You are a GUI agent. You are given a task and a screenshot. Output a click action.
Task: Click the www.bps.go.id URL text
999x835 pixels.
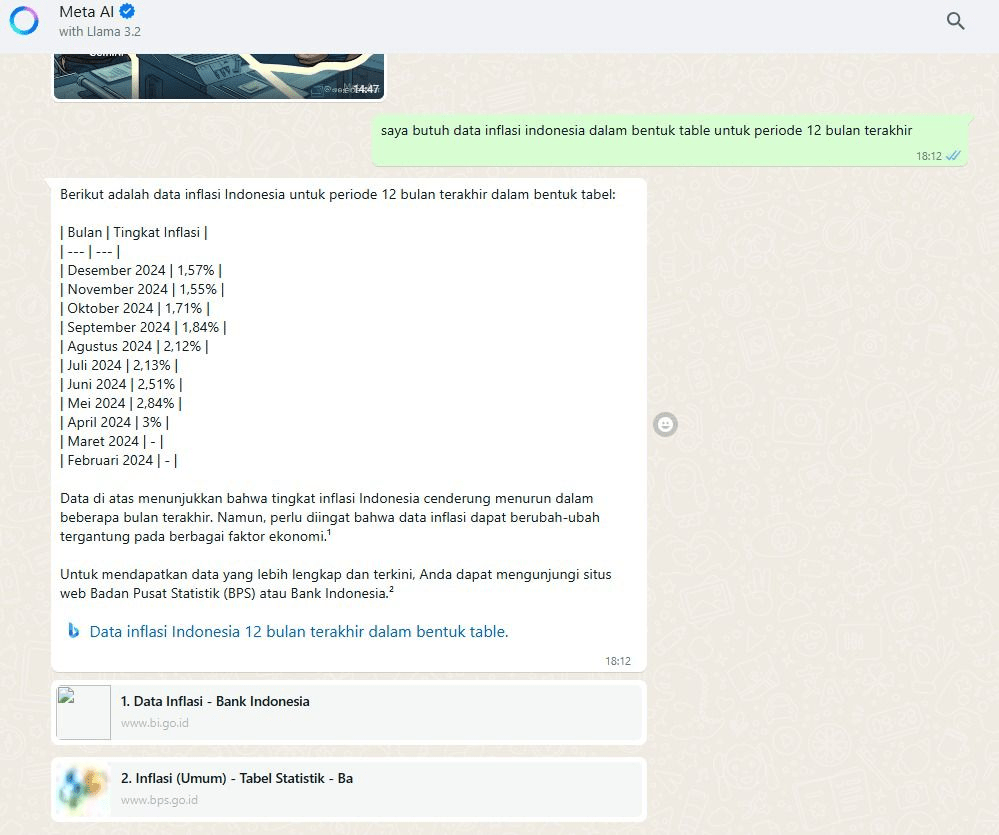pos(159,800)
